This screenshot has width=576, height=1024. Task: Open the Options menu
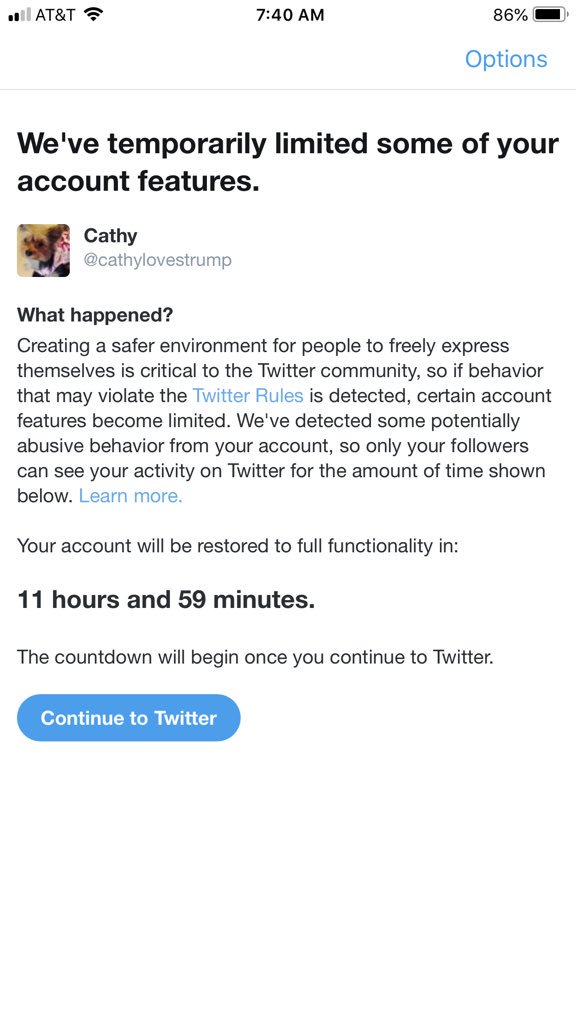click(506, 59)
